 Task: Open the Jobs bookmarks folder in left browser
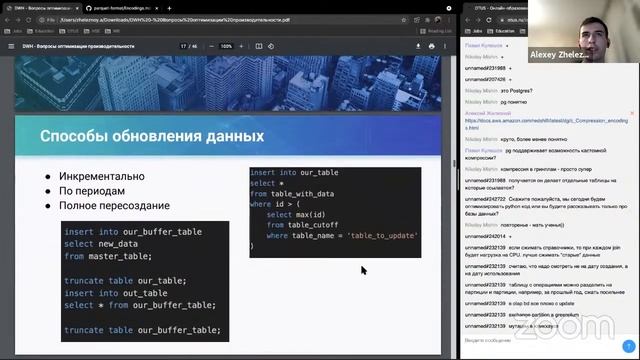click(x=13, y=31)
